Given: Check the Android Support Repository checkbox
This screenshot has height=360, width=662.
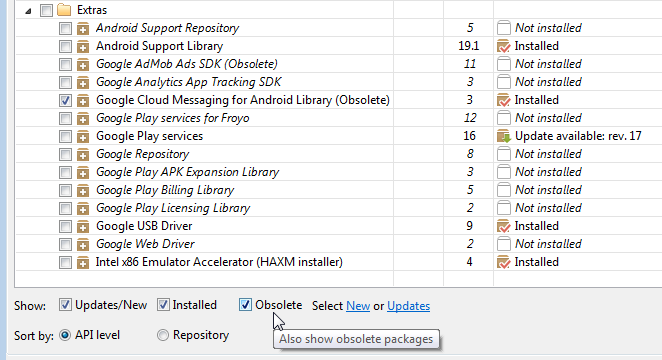Looking at the screenshot, I should tap(65, 28).
